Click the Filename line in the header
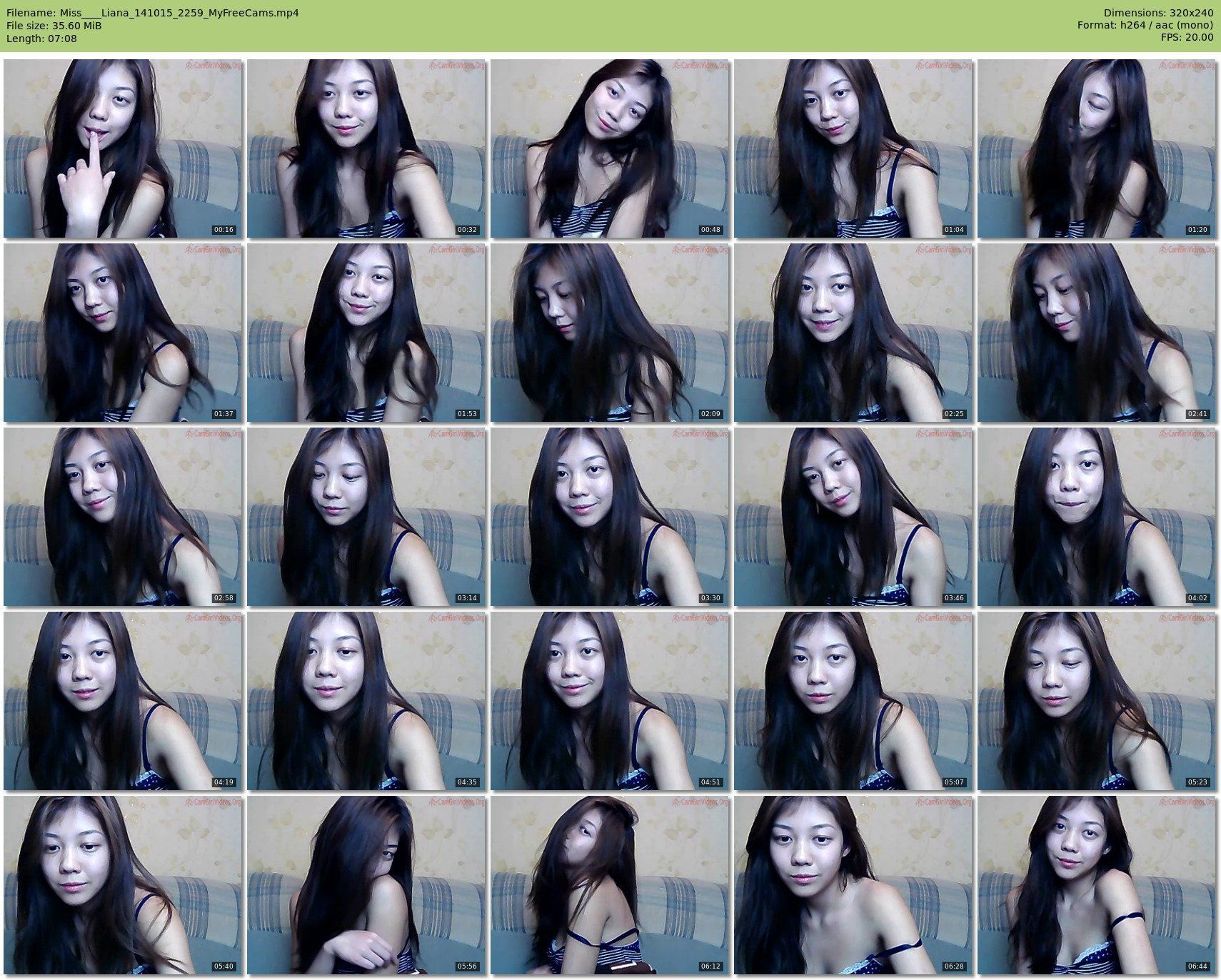This screenshot has width=1221, height=980. click(152, 13)
